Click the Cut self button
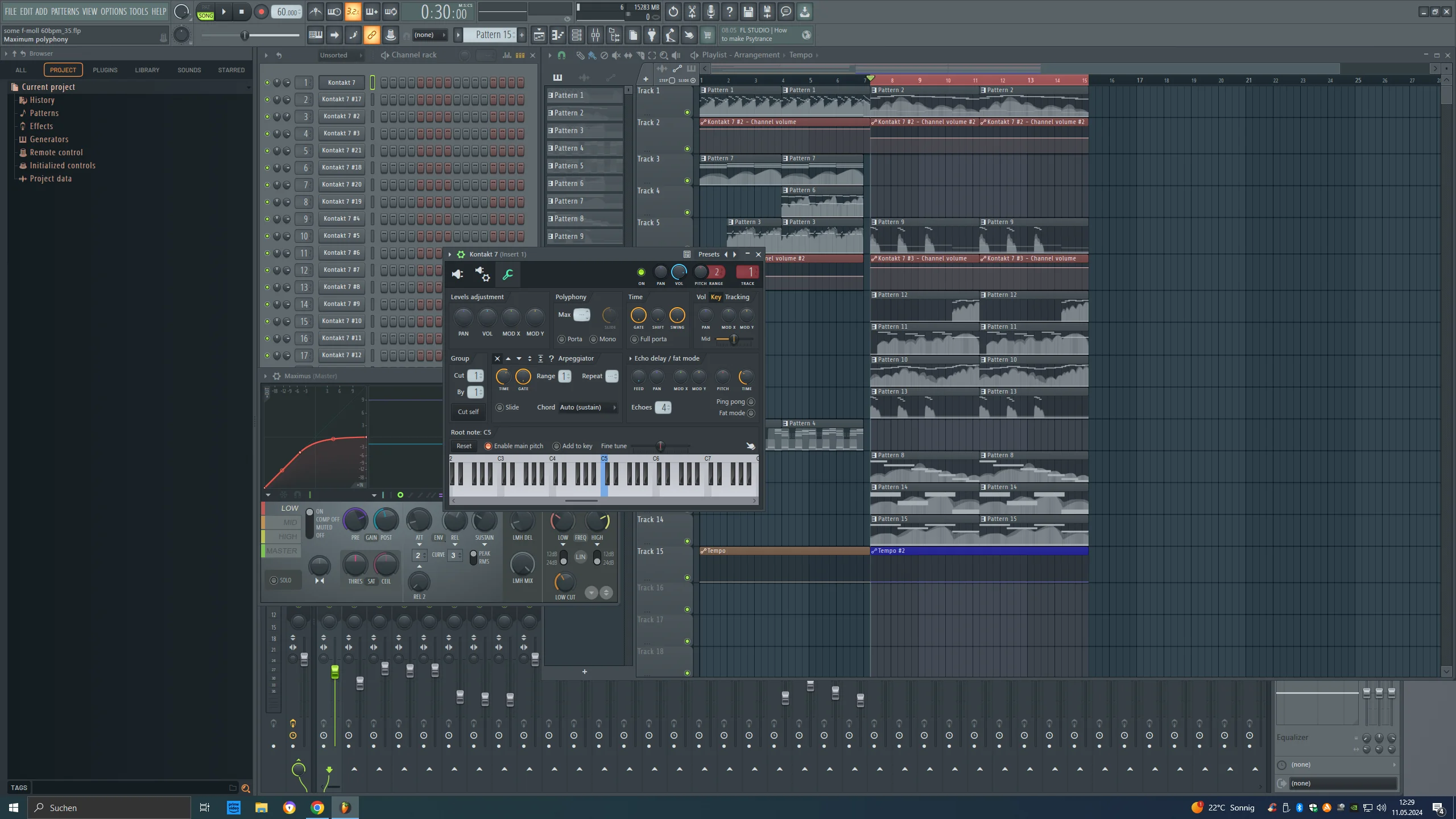This screenshot has height=819, width=1456. tap(469, 412)
